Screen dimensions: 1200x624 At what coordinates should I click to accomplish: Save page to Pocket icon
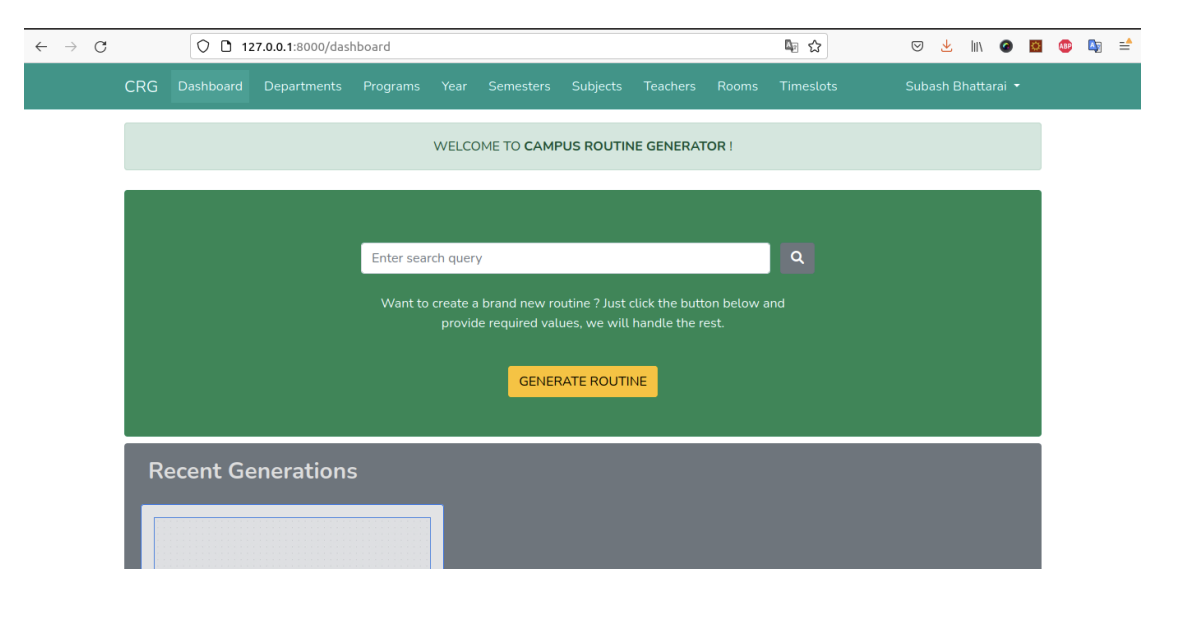pos(917,46)
